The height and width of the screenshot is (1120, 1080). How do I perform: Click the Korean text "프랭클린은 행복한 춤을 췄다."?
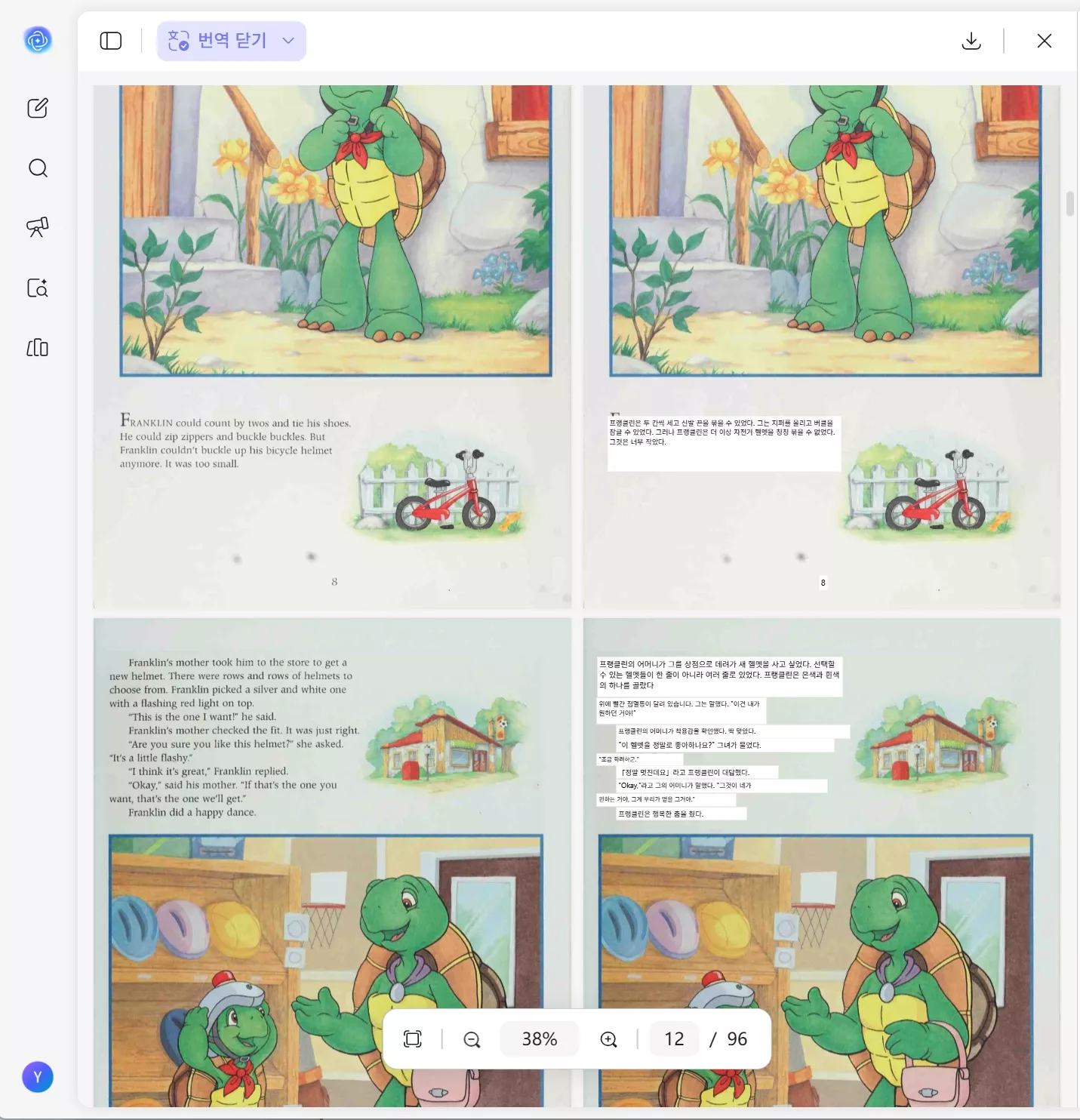660,814
